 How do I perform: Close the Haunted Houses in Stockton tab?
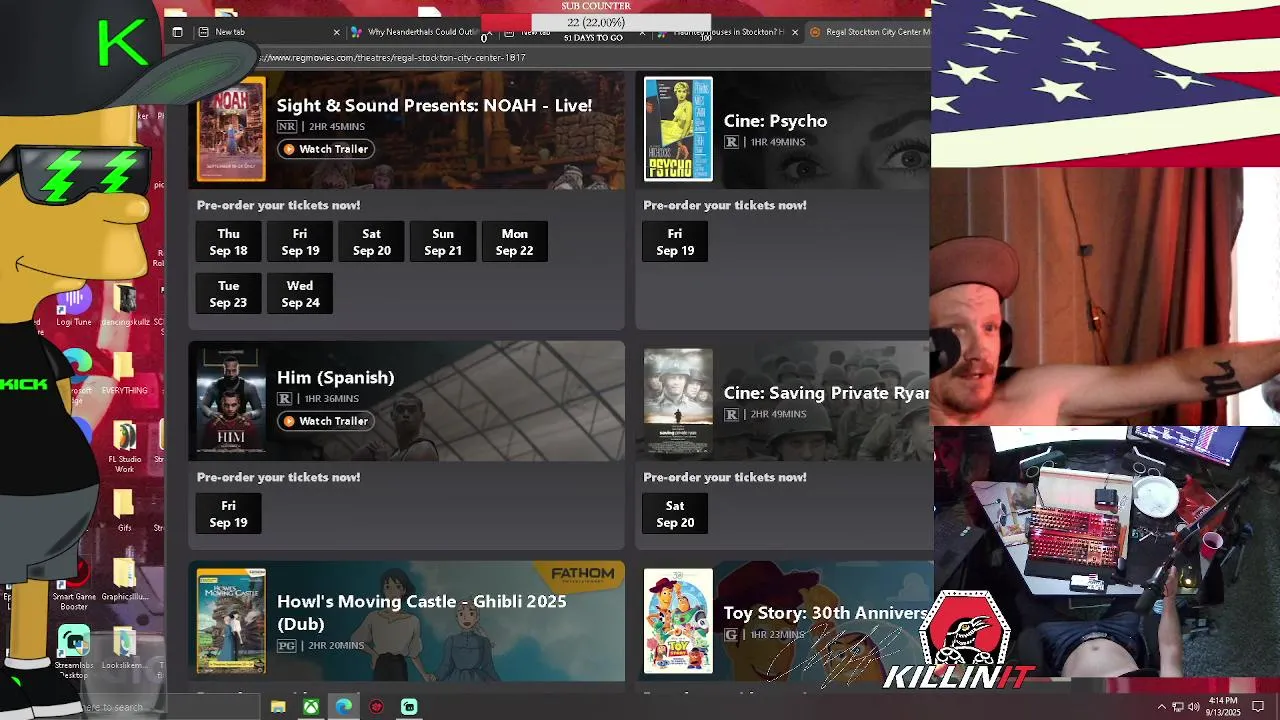795,32
